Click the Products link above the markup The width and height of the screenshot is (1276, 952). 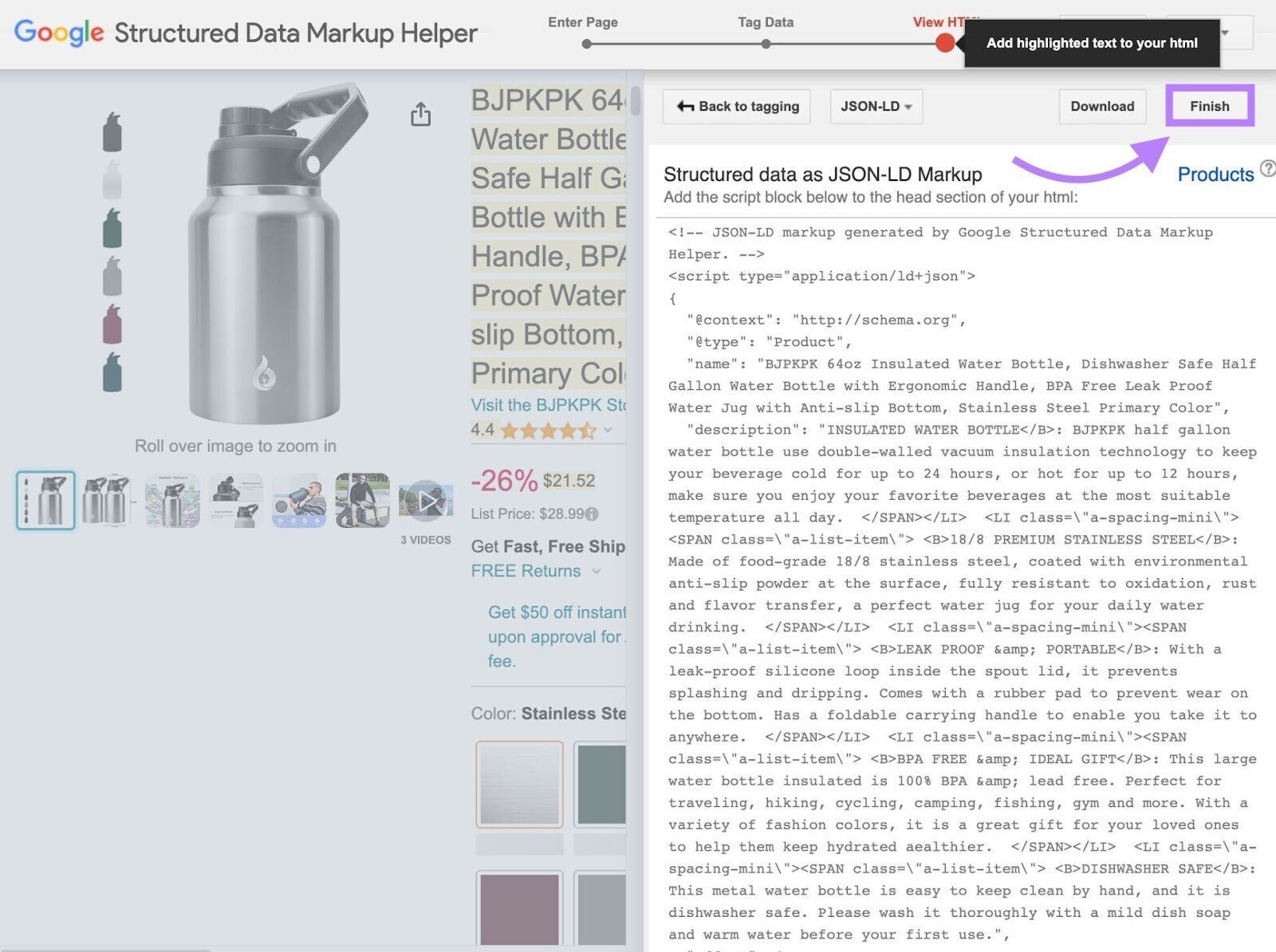click(1215, 175)
